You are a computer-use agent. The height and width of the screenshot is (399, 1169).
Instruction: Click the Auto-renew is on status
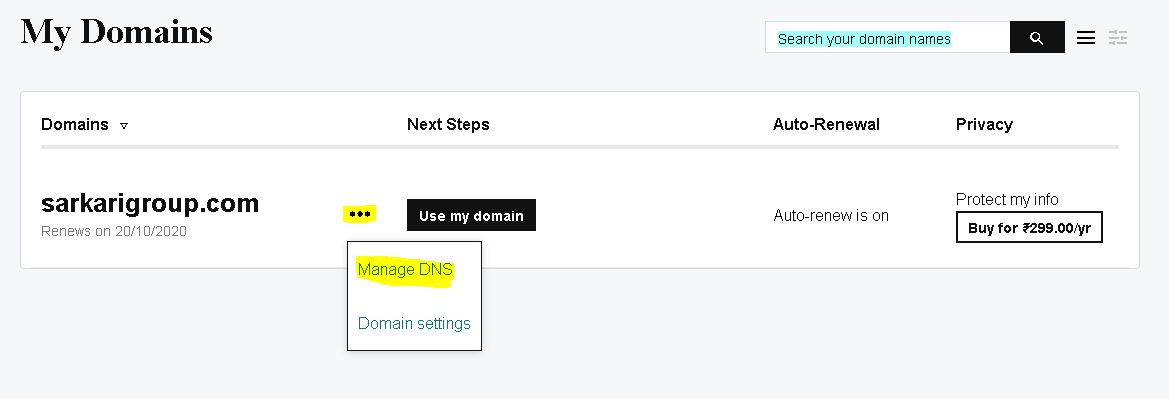[831, 216]
